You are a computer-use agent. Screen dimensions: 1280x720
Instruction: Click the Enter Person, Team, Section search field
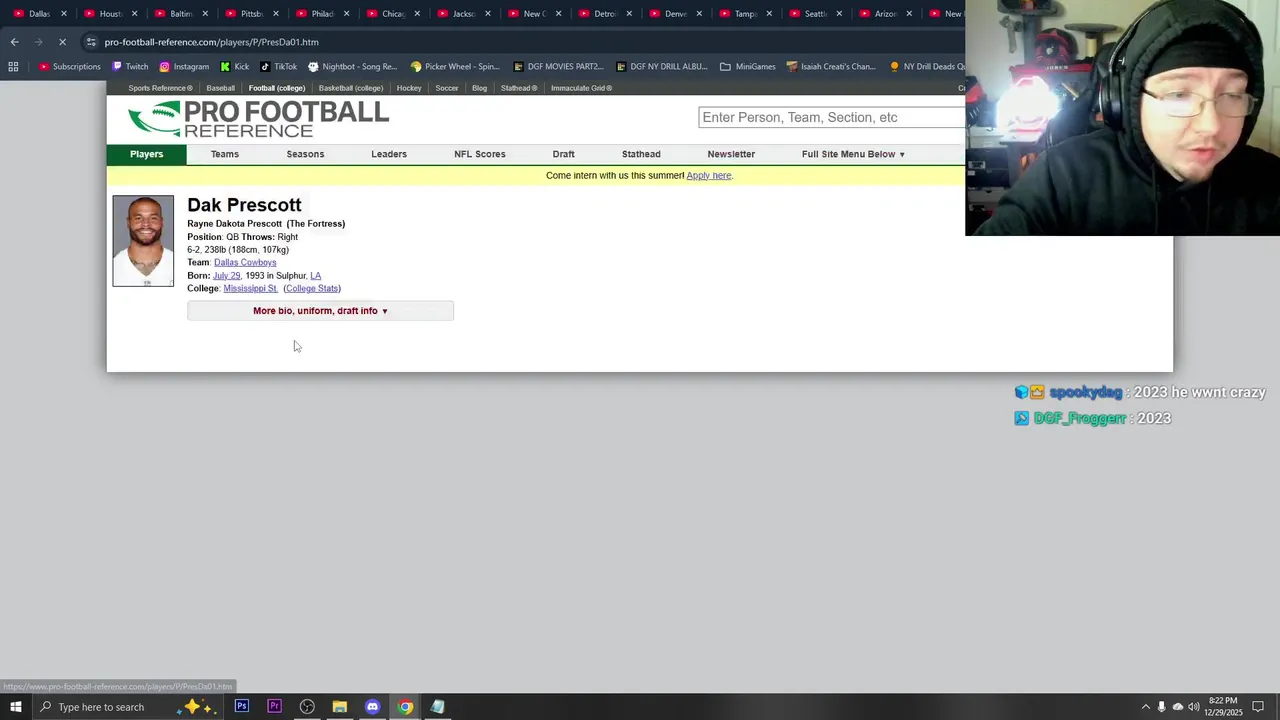point(832,117)
